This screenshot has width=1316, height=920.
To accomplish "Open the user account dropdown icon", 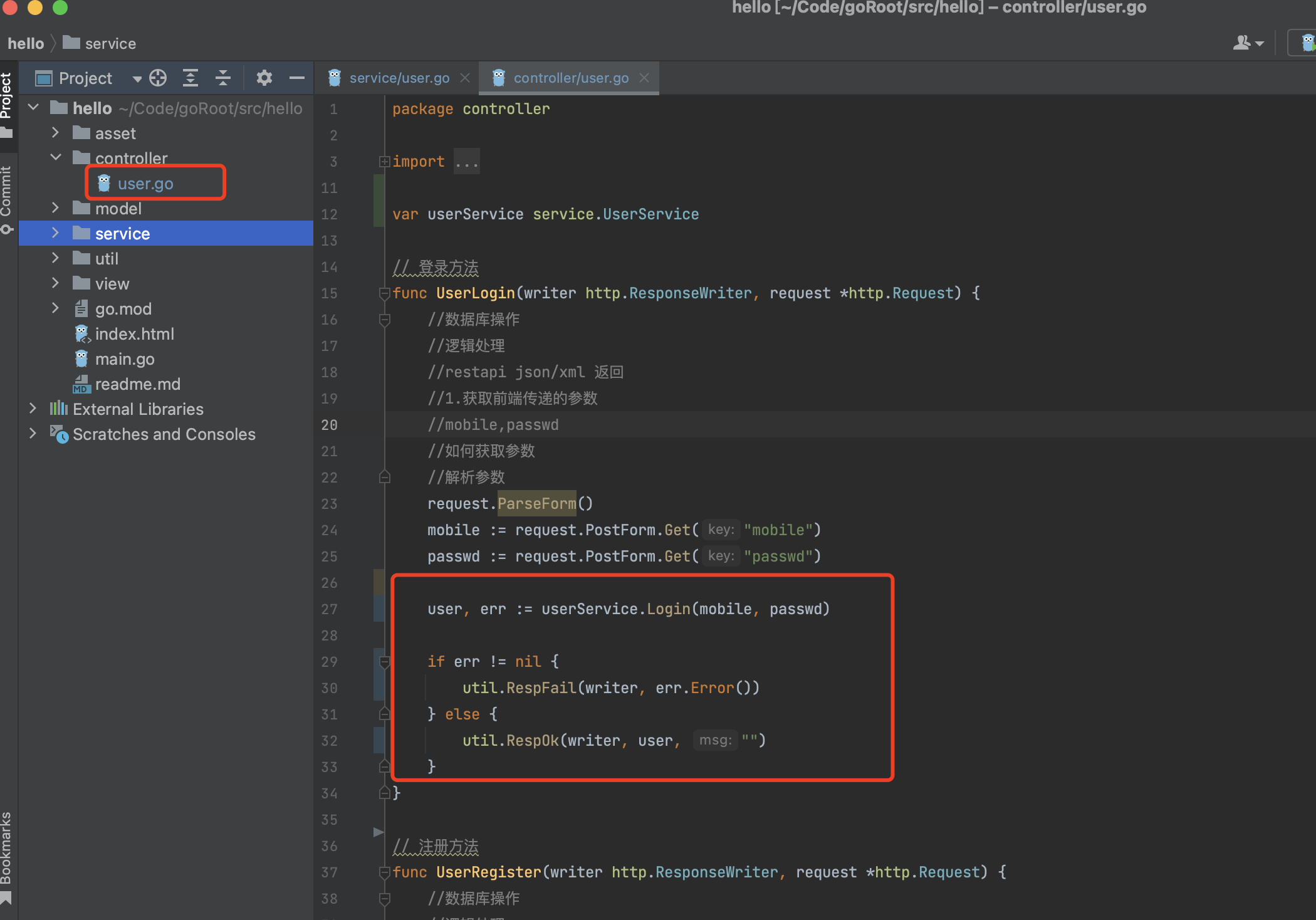I will pyautogui.click(x=1248, y=43).
